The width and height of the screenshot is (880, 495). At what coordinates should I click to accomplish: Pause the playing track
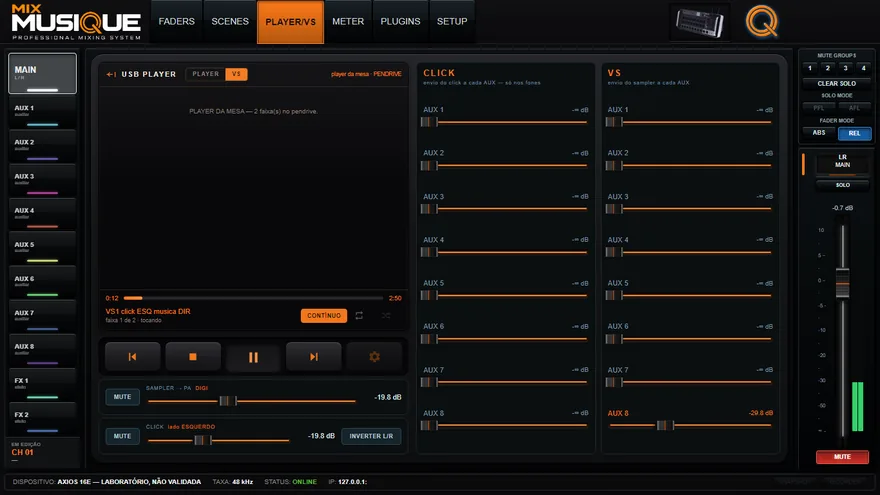(x=253, y=357)
